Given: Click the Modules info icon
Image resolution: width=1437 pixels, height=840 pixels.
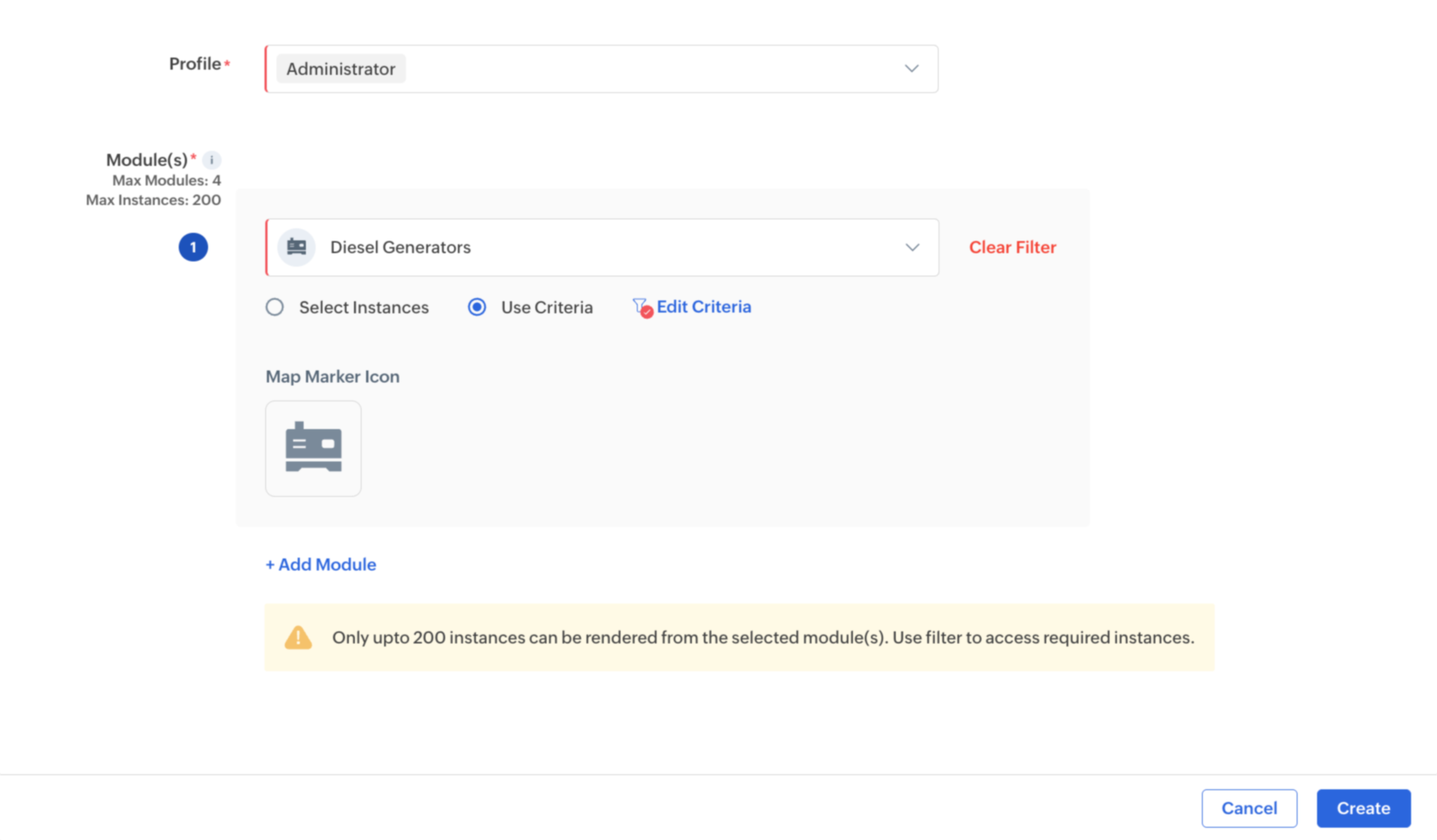Looking at the screenshot, I should (x=211, y=159).
